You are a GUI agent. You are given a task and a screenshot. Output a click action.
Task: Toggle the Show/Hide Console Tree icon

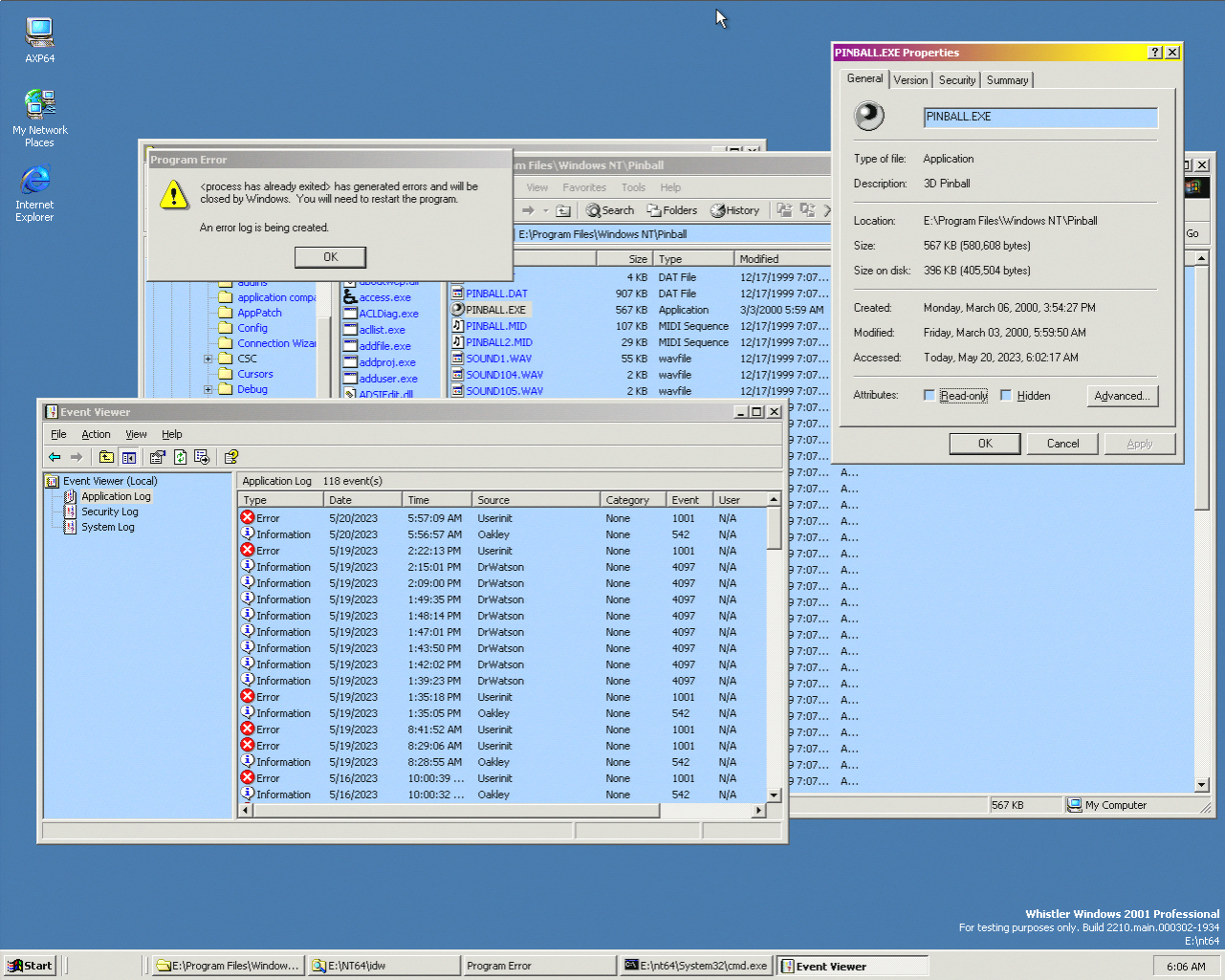click(x=129, y=457)
